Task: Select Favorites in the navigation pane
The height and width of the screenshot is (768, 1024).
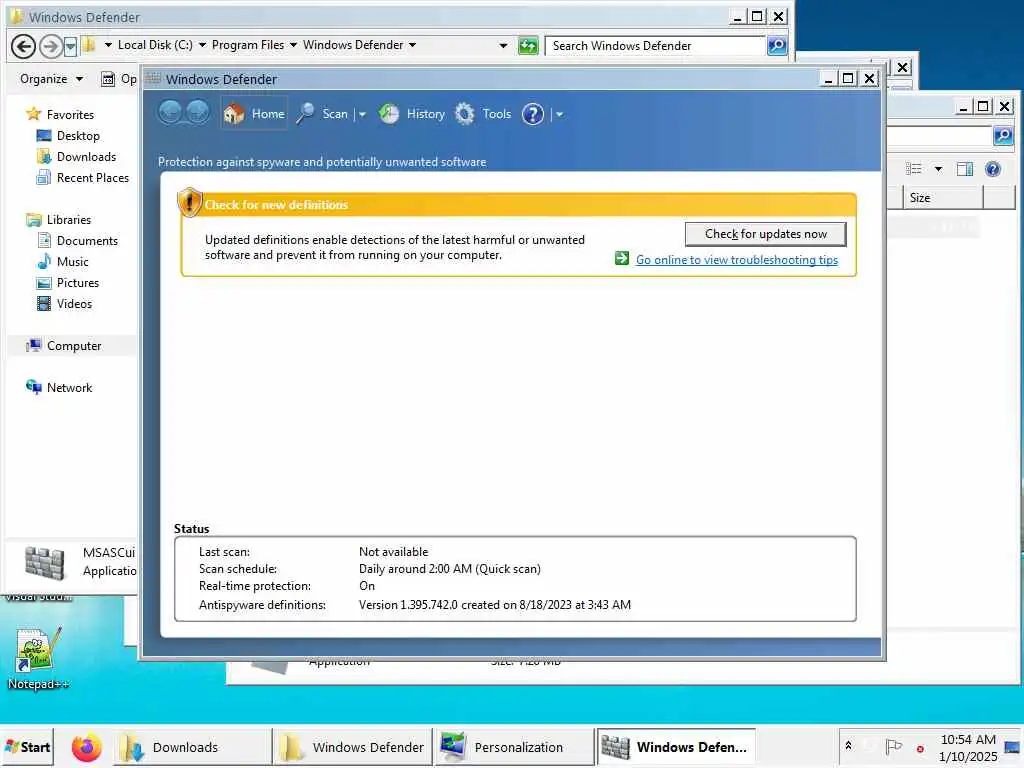Action: pyautogui.click(x=70, y=114)
